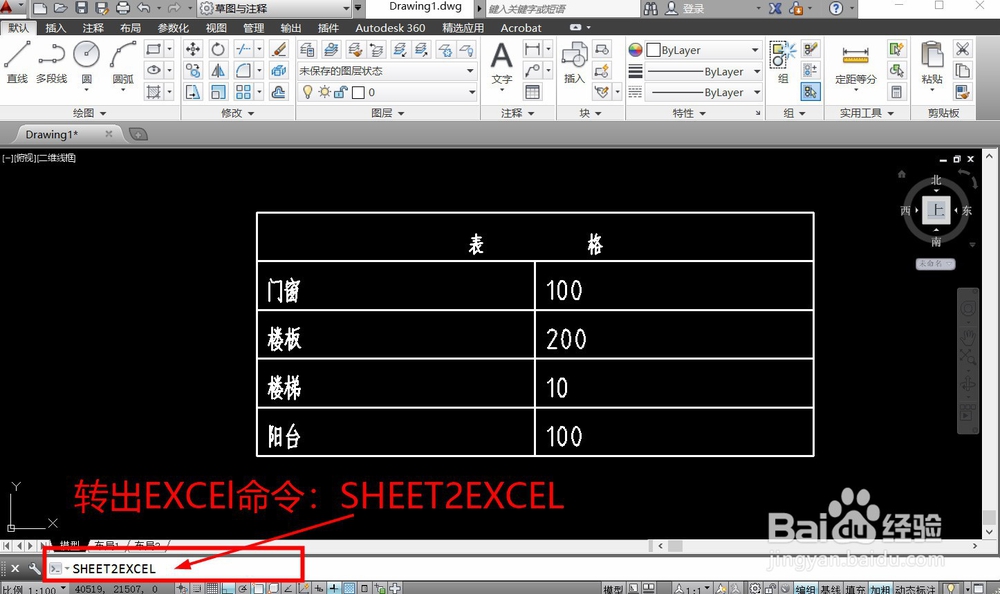The height and width of the screenshot is (594, 1000).
Task: Click the Copy objects icon in Modify panel
Action: (193, 71)
